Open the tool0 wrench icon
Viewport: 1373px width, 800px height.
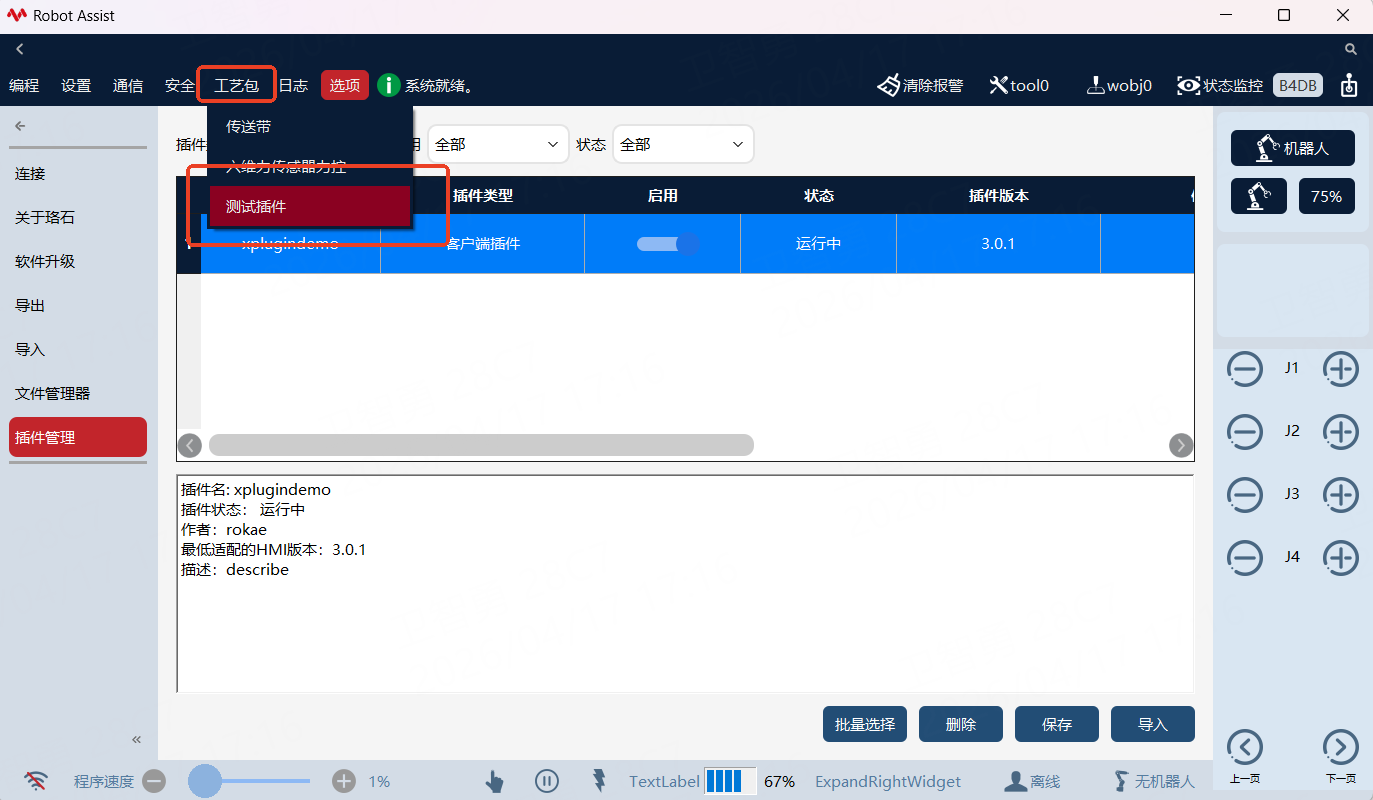[998, 85]
